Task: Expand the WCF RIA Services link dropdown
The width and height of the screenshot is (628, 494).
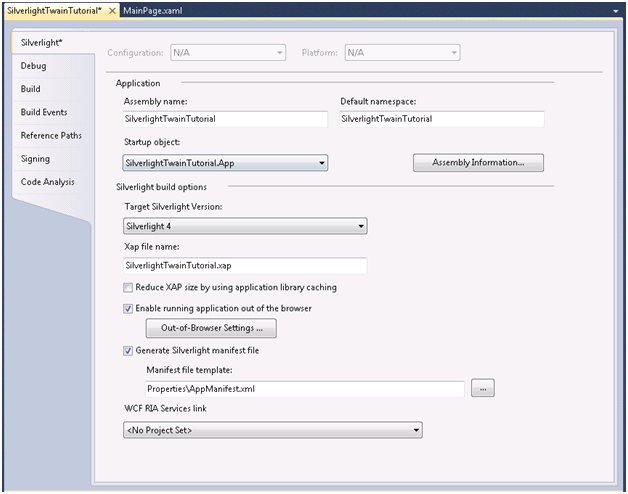Action: [273, 430]
